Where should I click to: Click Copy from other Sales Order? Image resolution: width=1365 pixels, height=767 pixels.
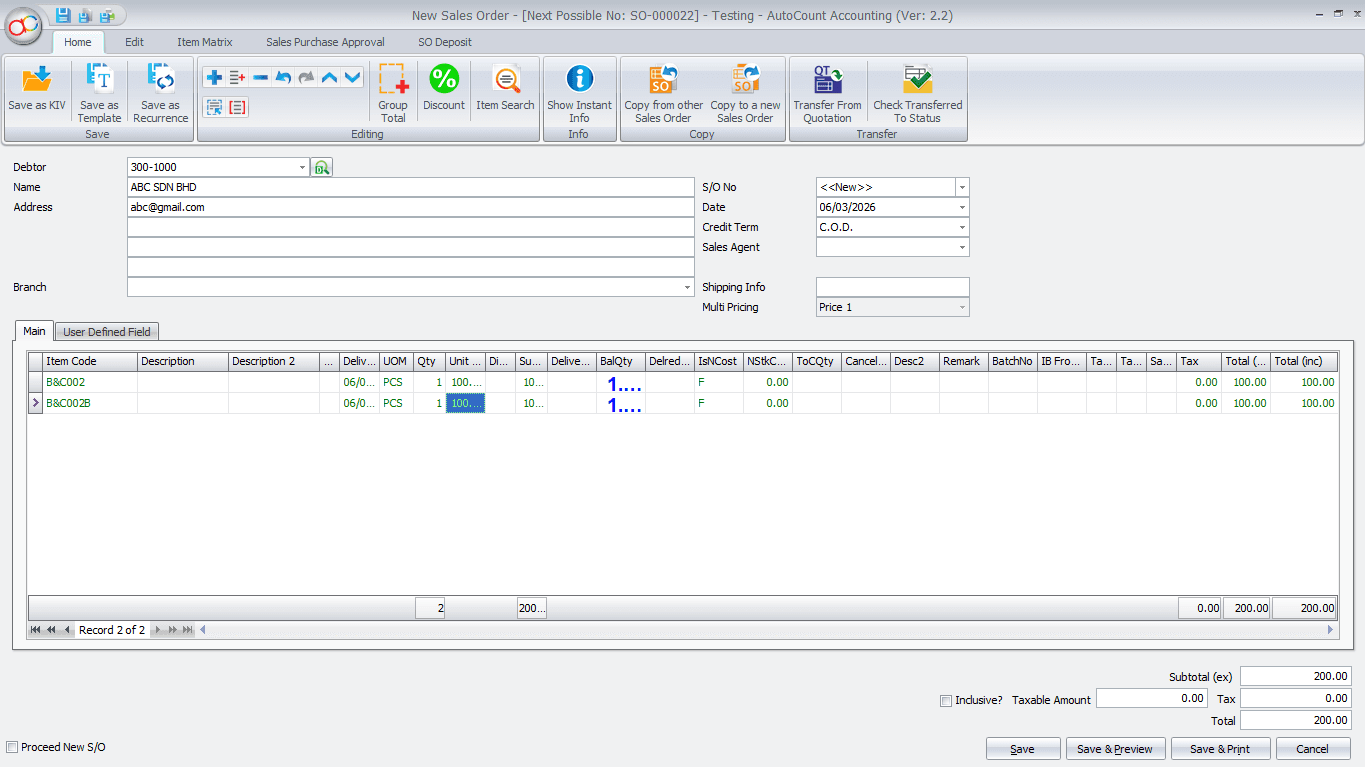[x=663, y=90]
